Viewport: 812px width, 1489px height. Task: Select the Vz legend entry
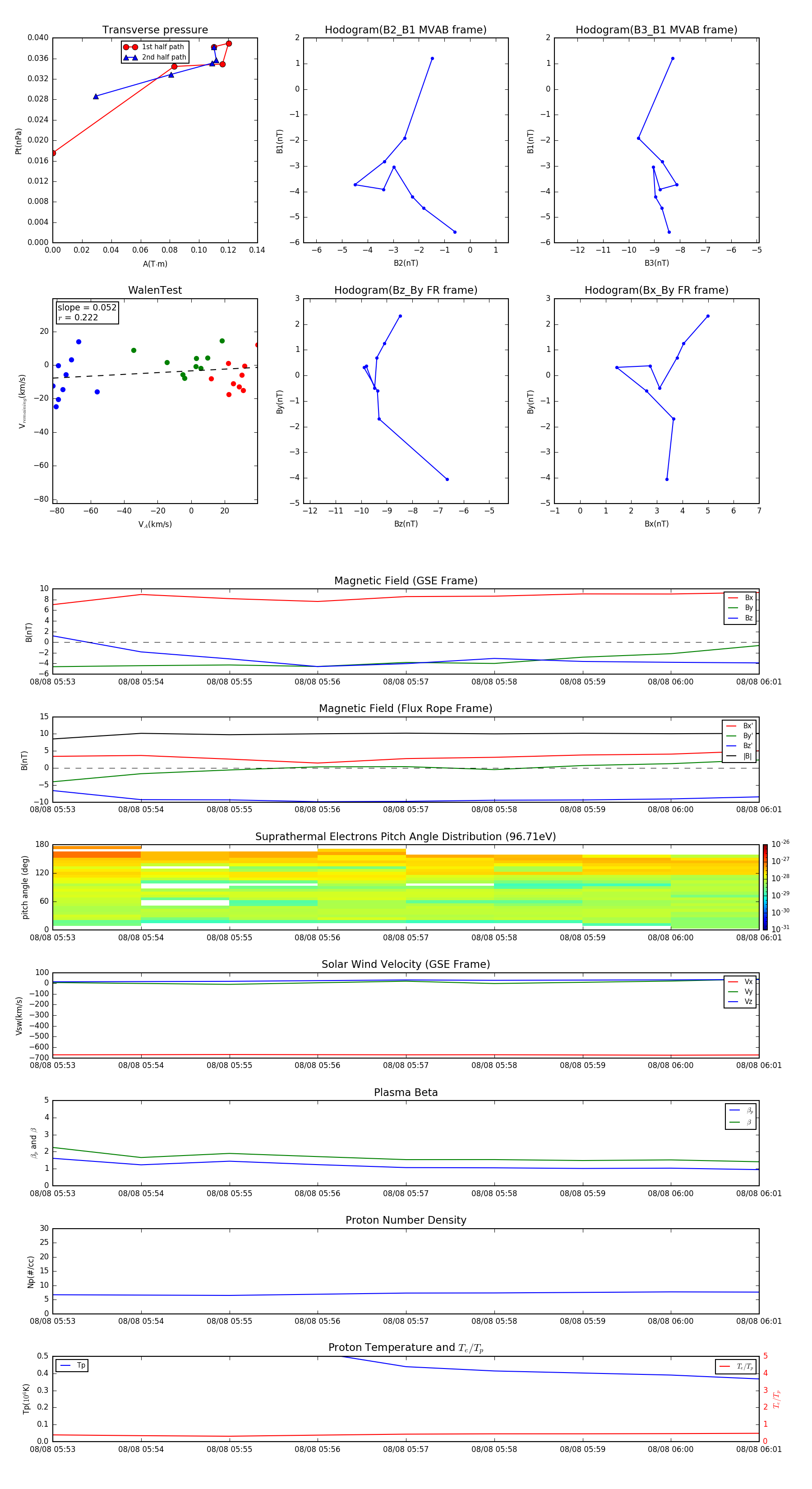point(740,1002)
